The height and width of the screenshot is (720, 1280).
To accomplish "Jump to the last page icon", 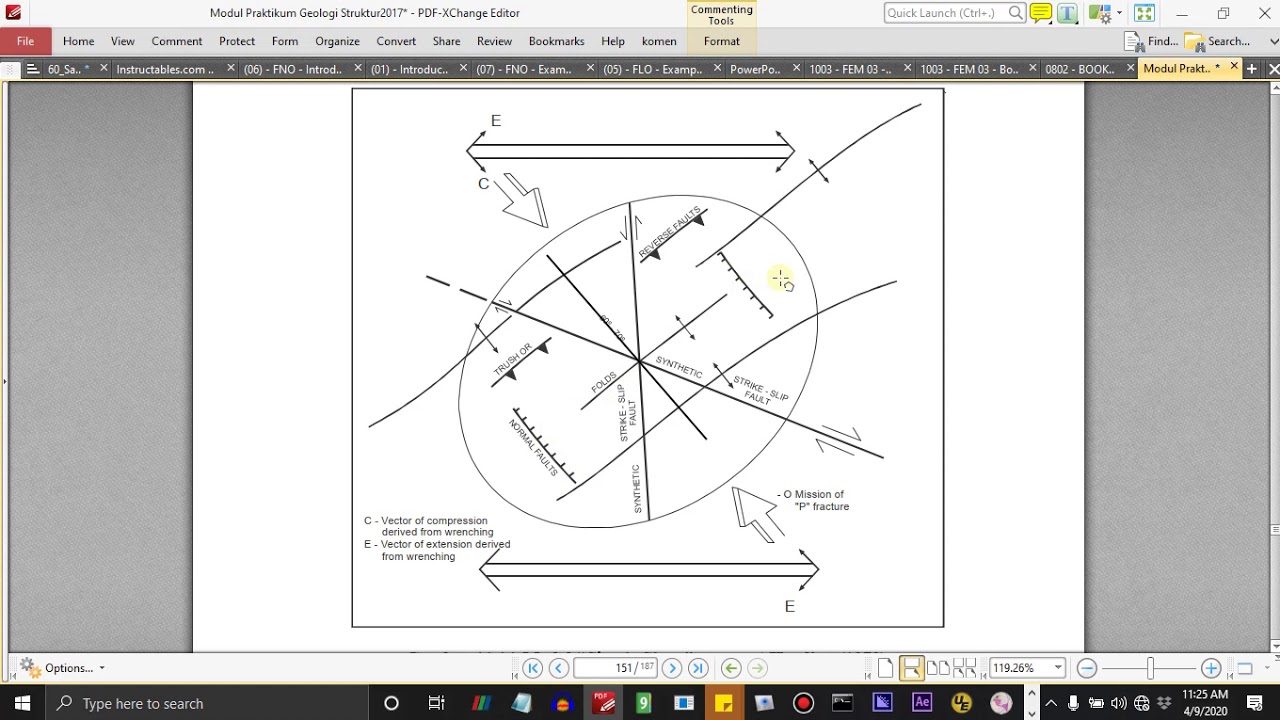I will [698, 668].
